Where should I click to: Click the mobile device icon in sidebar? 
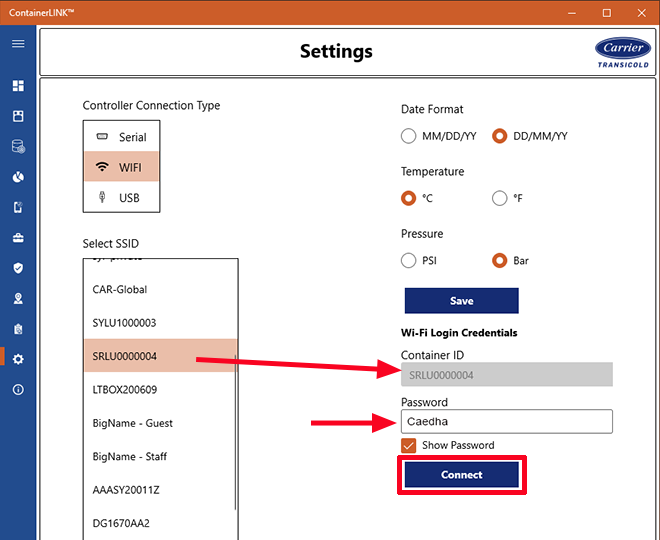click(18, 207)
